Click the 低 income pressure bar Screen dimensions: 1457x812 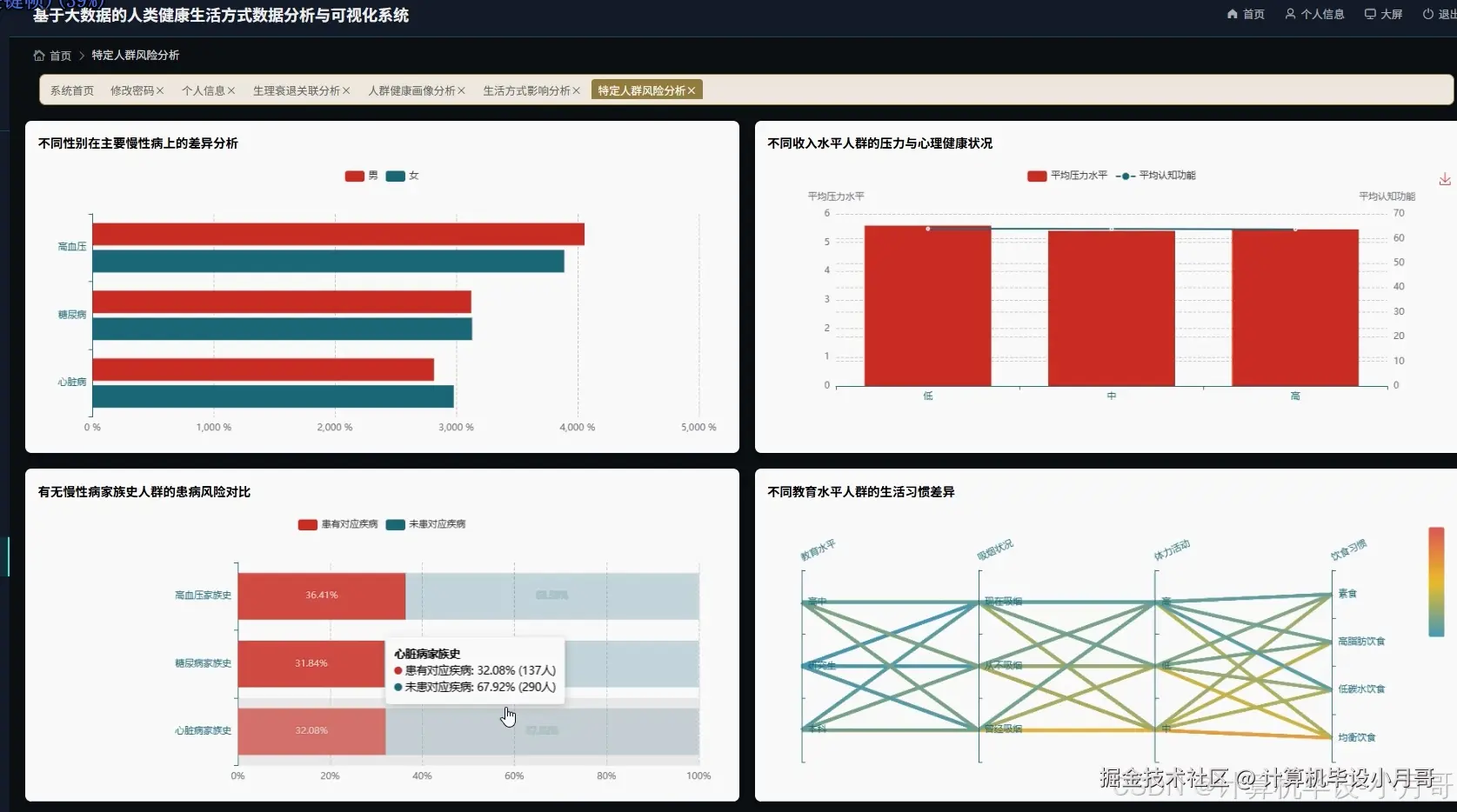(x=927, y=306)
